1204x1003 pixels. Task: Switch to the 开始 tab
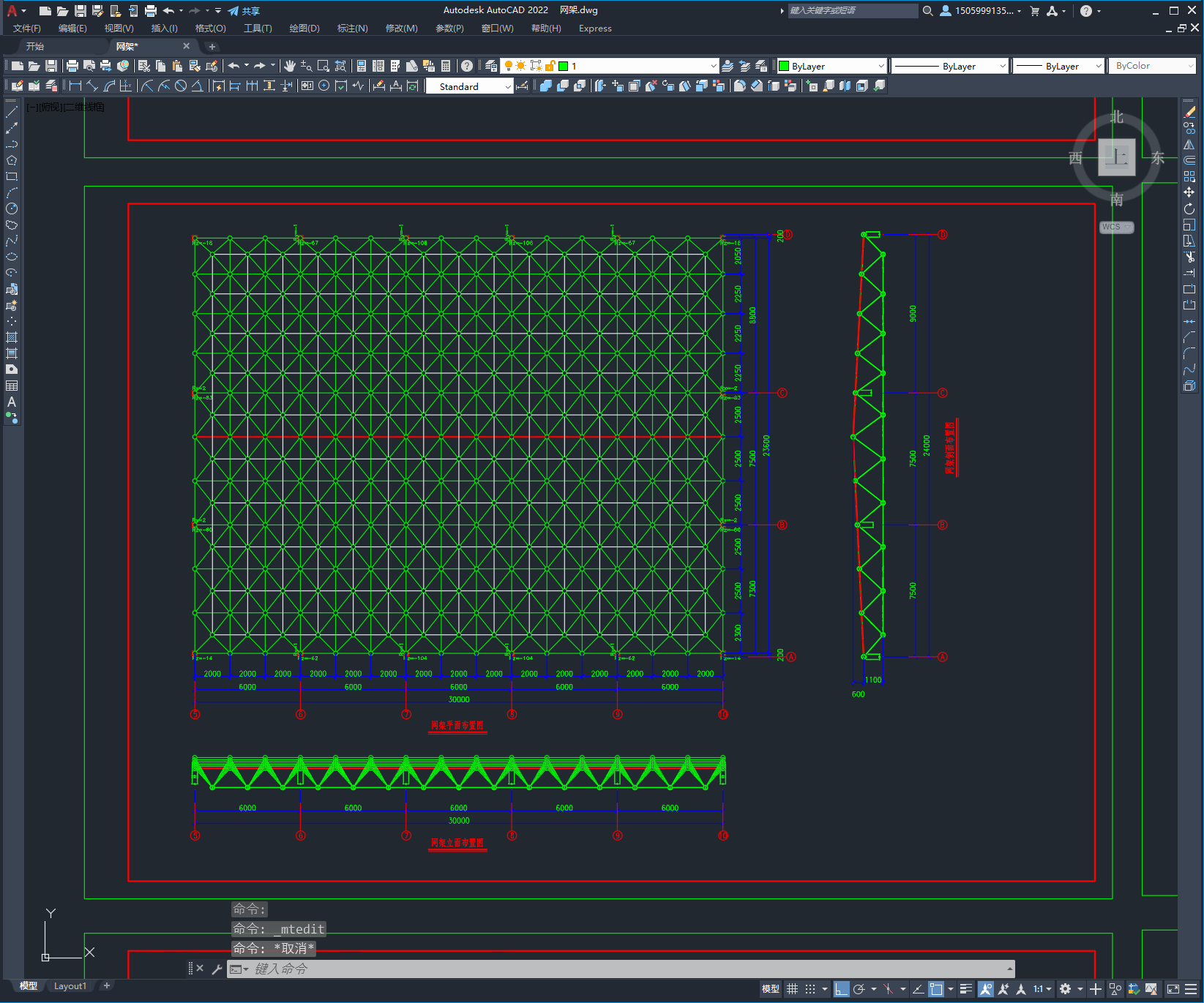(x=35, y=46)
